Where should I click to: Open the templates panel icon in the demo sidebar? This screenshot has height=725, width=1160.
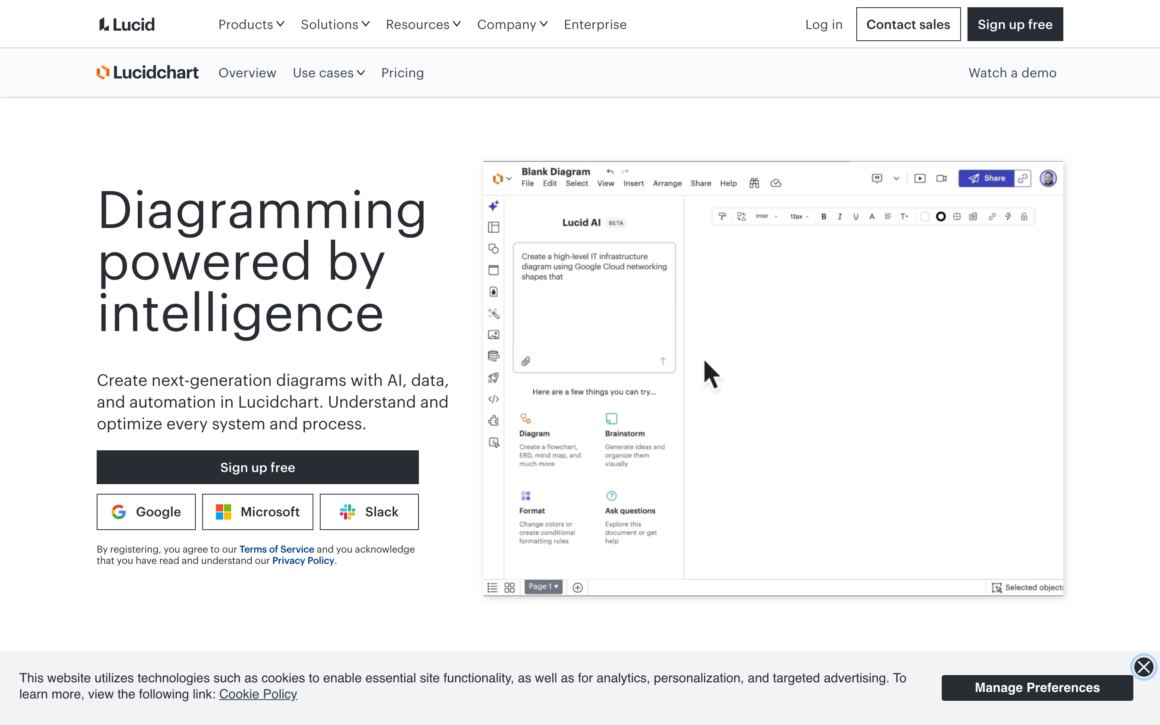[493, 227]
